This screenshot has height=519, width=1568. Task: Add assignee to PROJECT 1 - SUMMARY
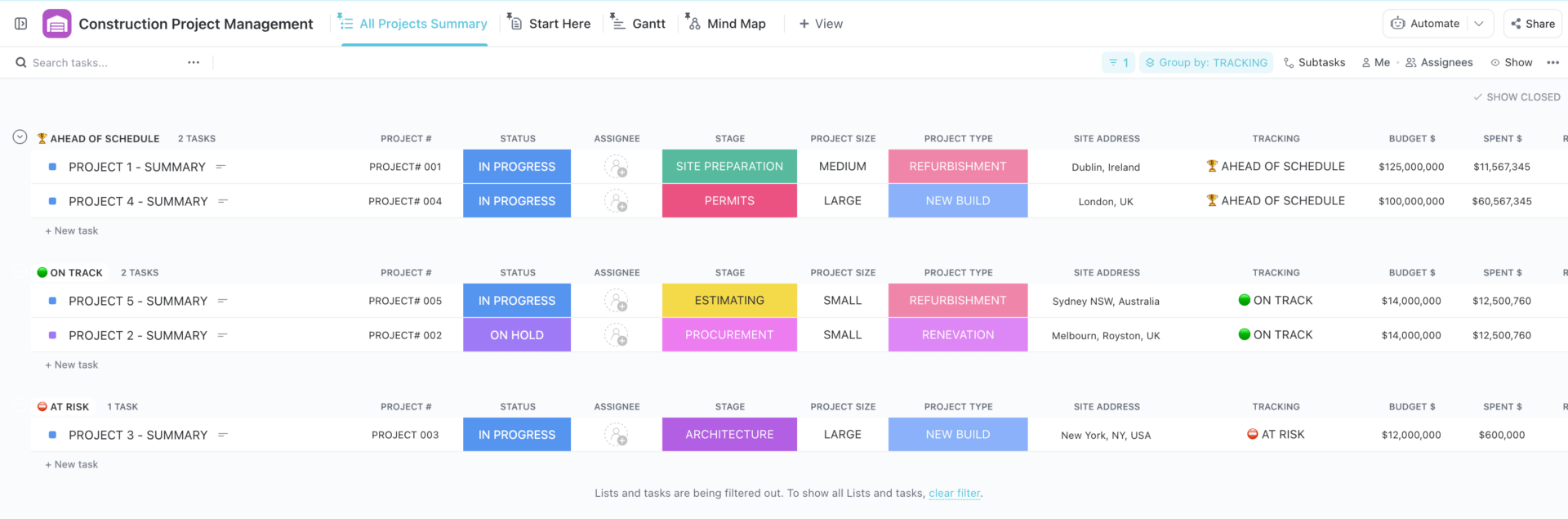[x=616, y=167]
